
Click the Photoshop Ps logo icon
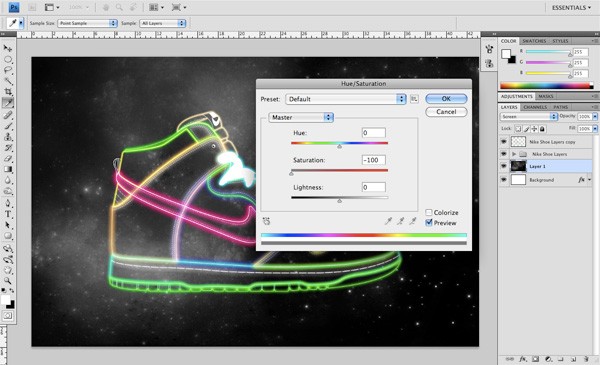(x=14, y=7)
